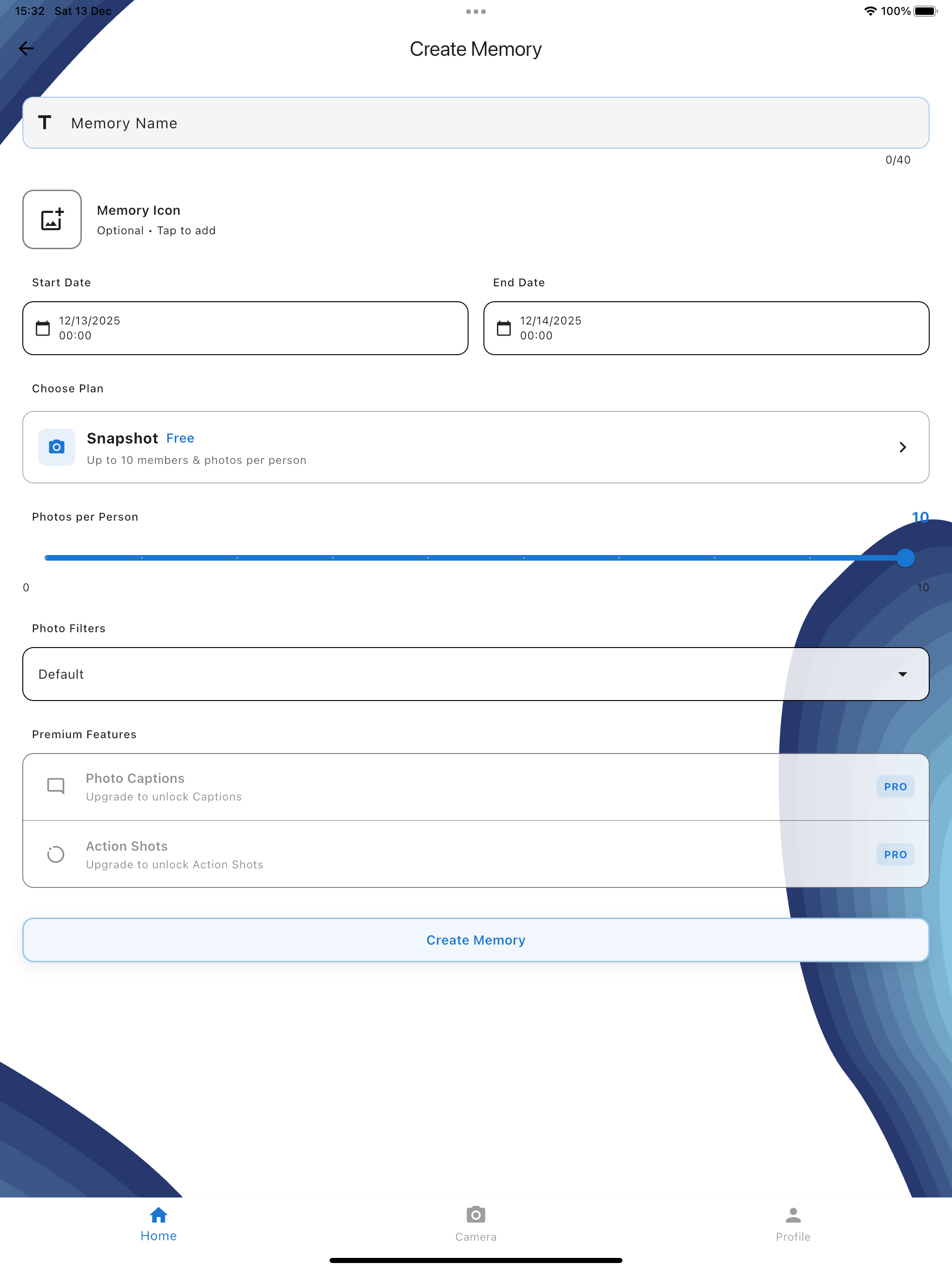
Task: Tap the PRO badge on Photo Captions
Action: (x=895, y=787)
